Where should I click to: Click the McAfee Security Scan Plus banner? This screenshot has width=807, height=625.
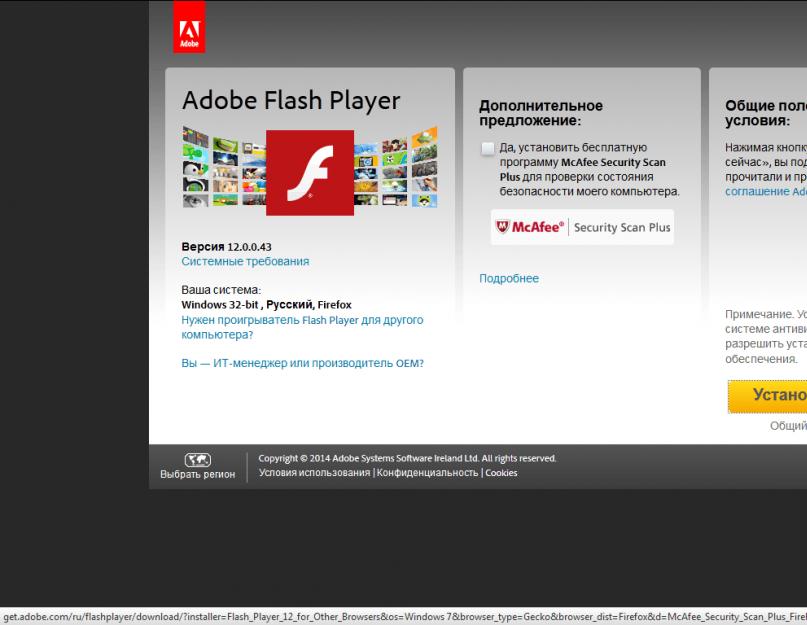582,227
